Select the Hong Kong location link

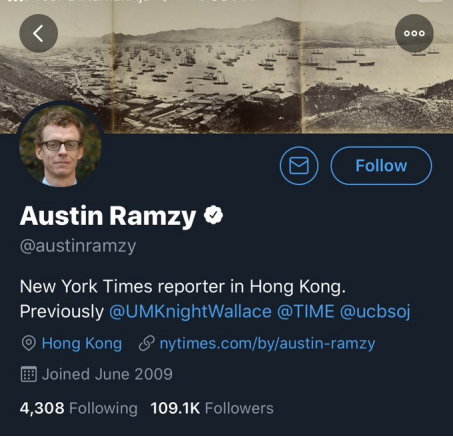tap(82, 343)
